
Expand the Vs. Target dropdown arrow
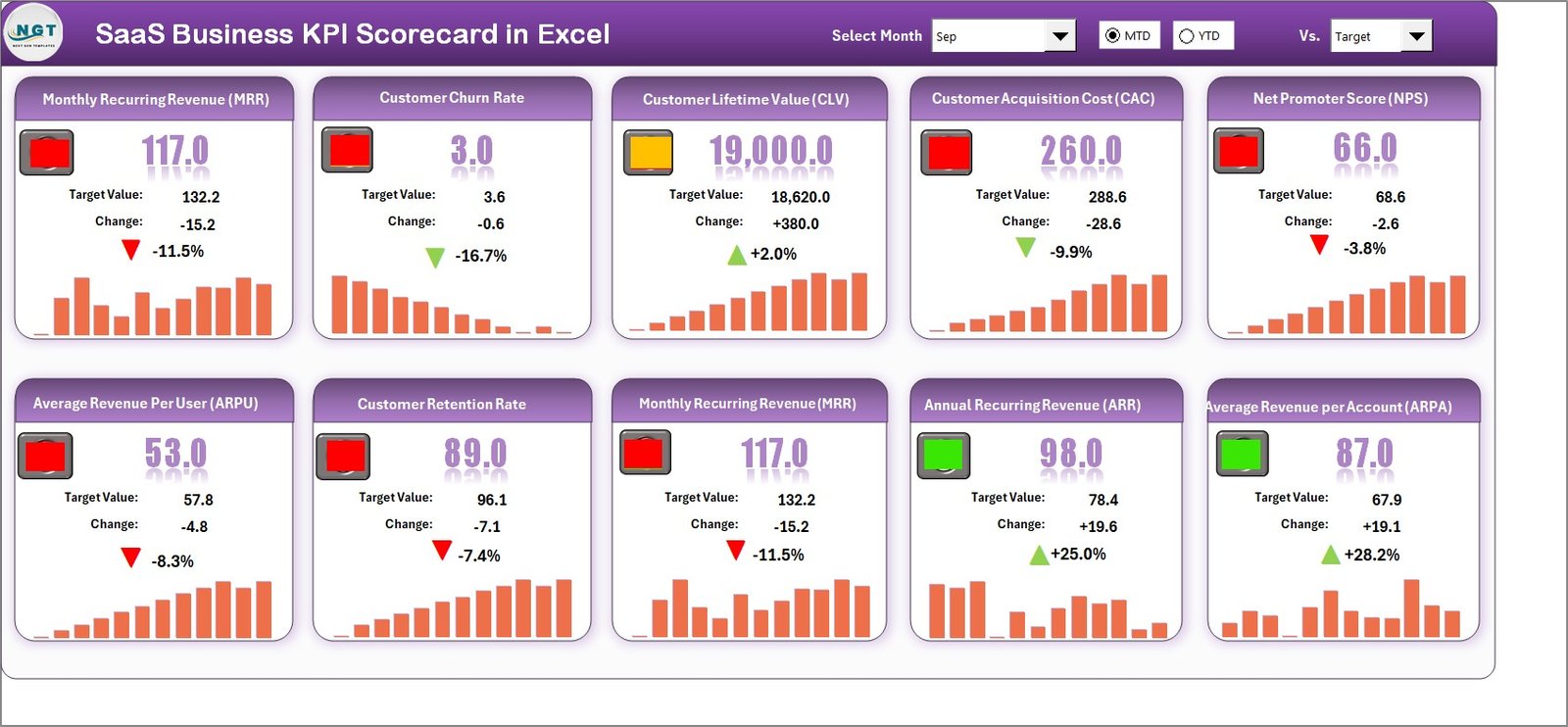[x=1416, y=36]
